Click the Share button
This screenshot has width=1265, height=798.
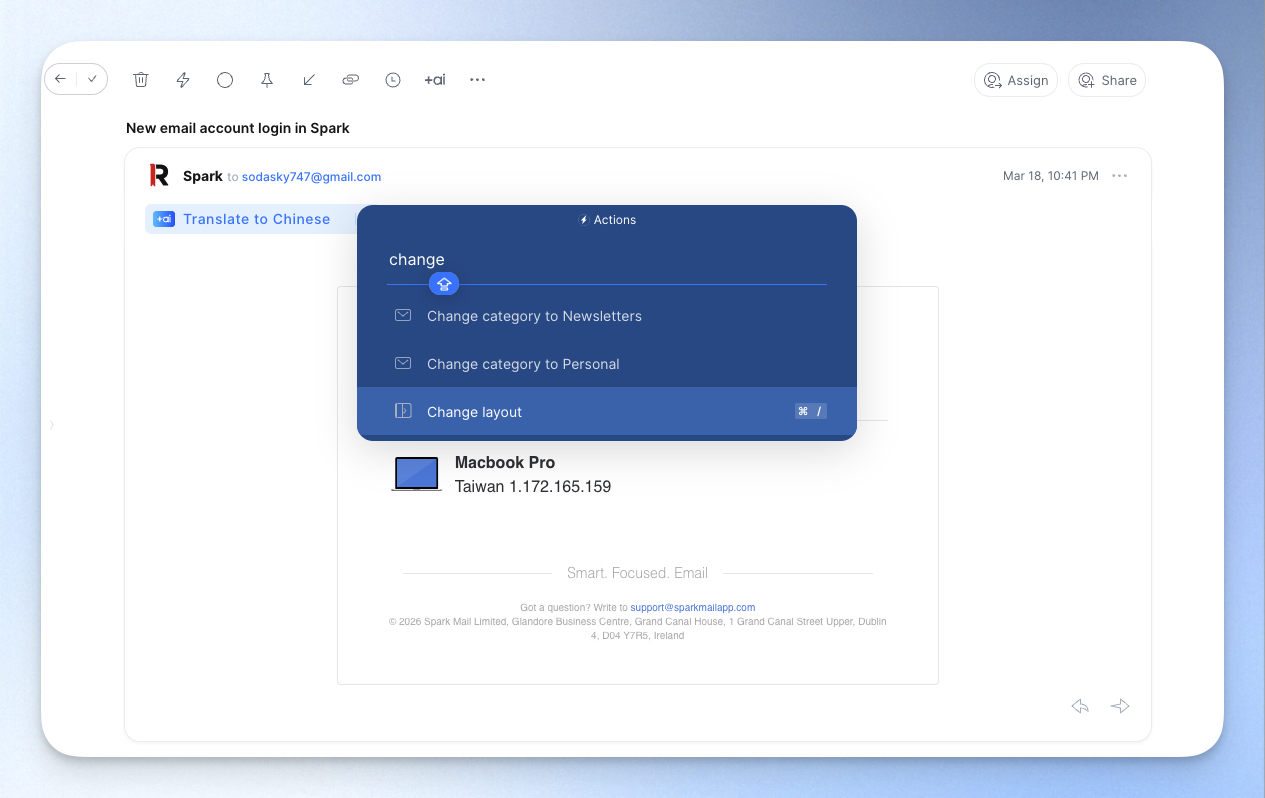(x=1106, y=80)
